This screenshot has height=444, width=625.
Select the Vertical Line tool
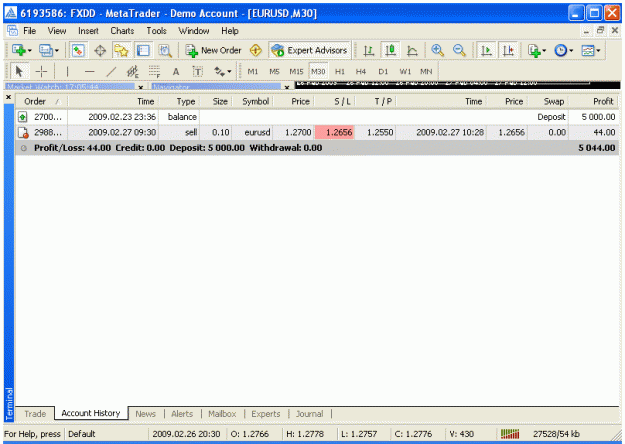coord(67,72)
